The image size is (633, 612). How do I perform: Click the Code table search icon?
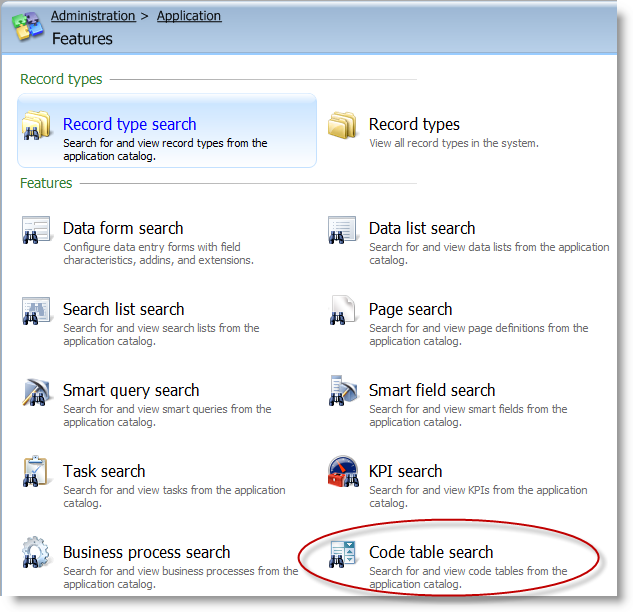[x=342, y=554]
